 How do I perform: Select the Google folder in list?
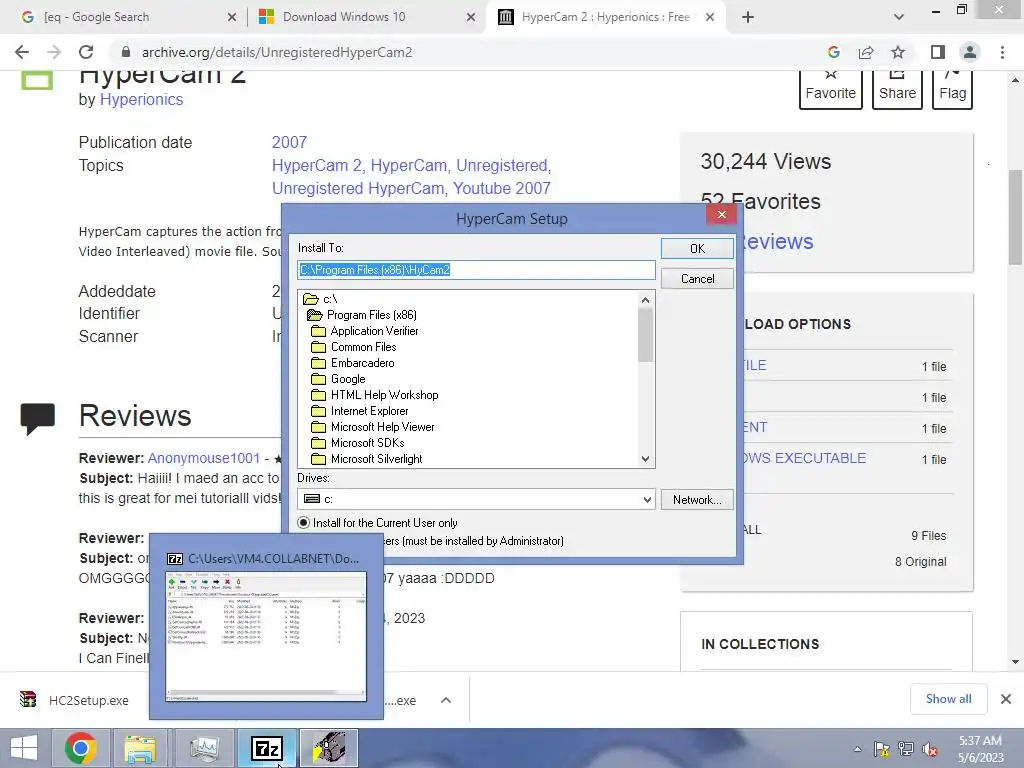[338, 379]
